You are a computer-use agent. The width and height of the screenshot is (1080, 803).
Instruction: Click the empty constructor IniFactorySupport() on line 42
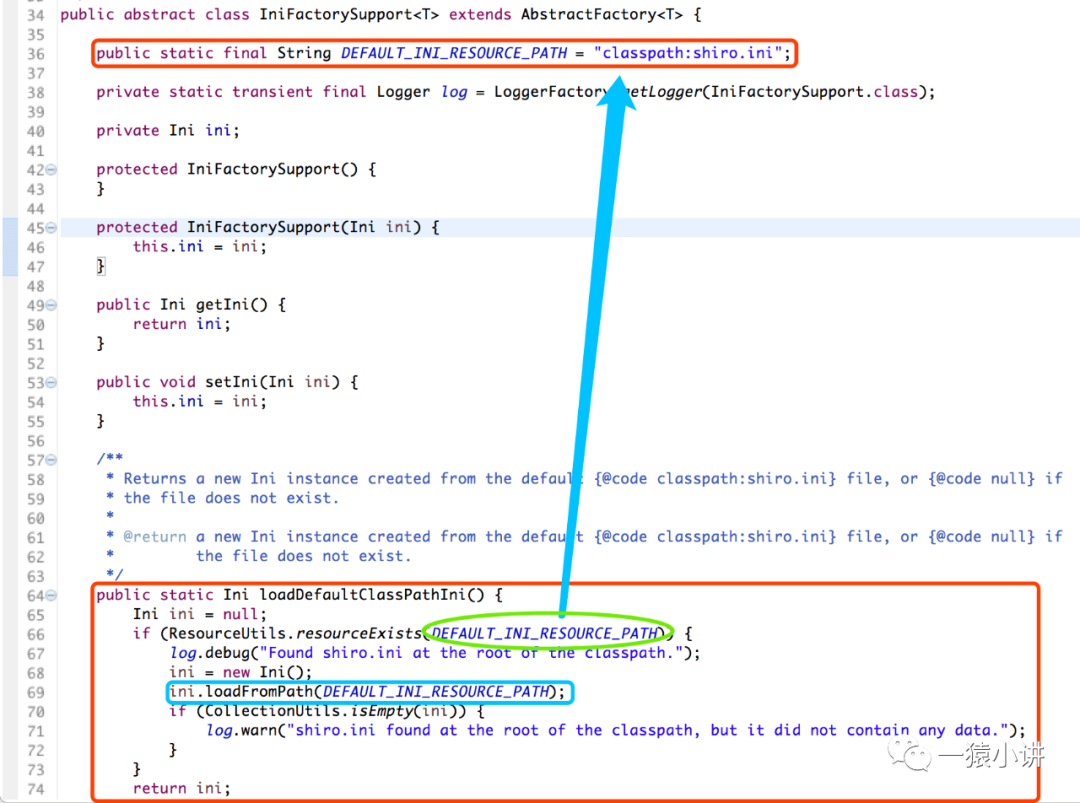click(x=273, y=169)
